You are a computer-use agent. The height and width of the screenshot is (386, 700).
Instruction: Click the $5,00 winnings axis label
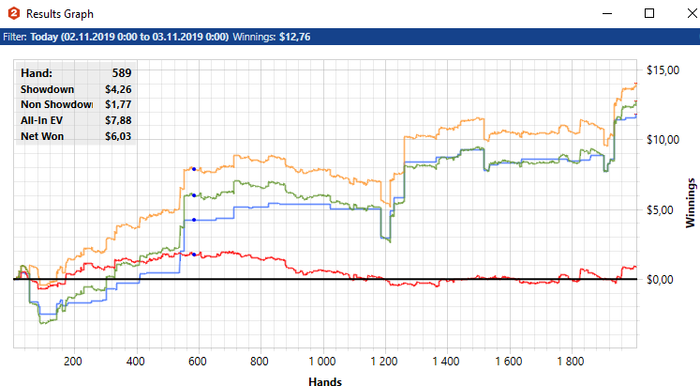(x=660, y=210)
